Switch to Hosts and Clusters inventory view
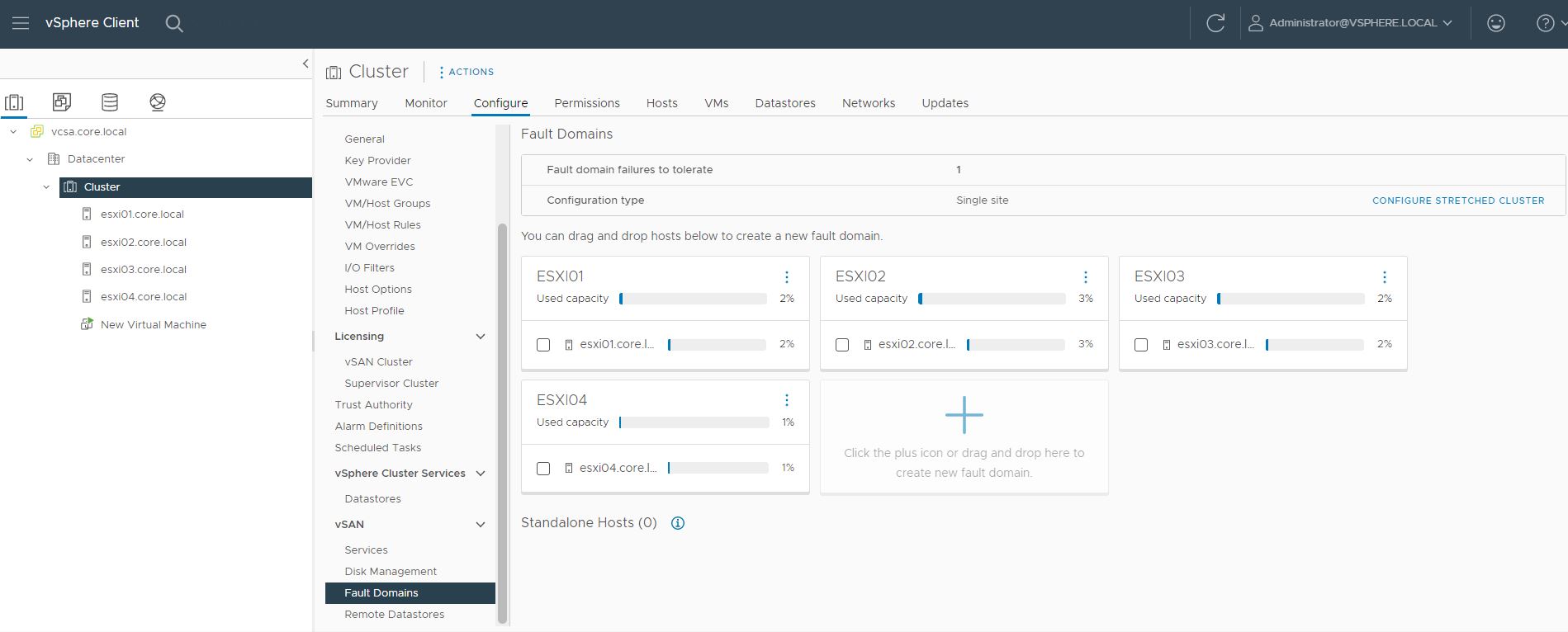Image resolution: width=1568 pixels, height=632 pixels. click(14, 102)
